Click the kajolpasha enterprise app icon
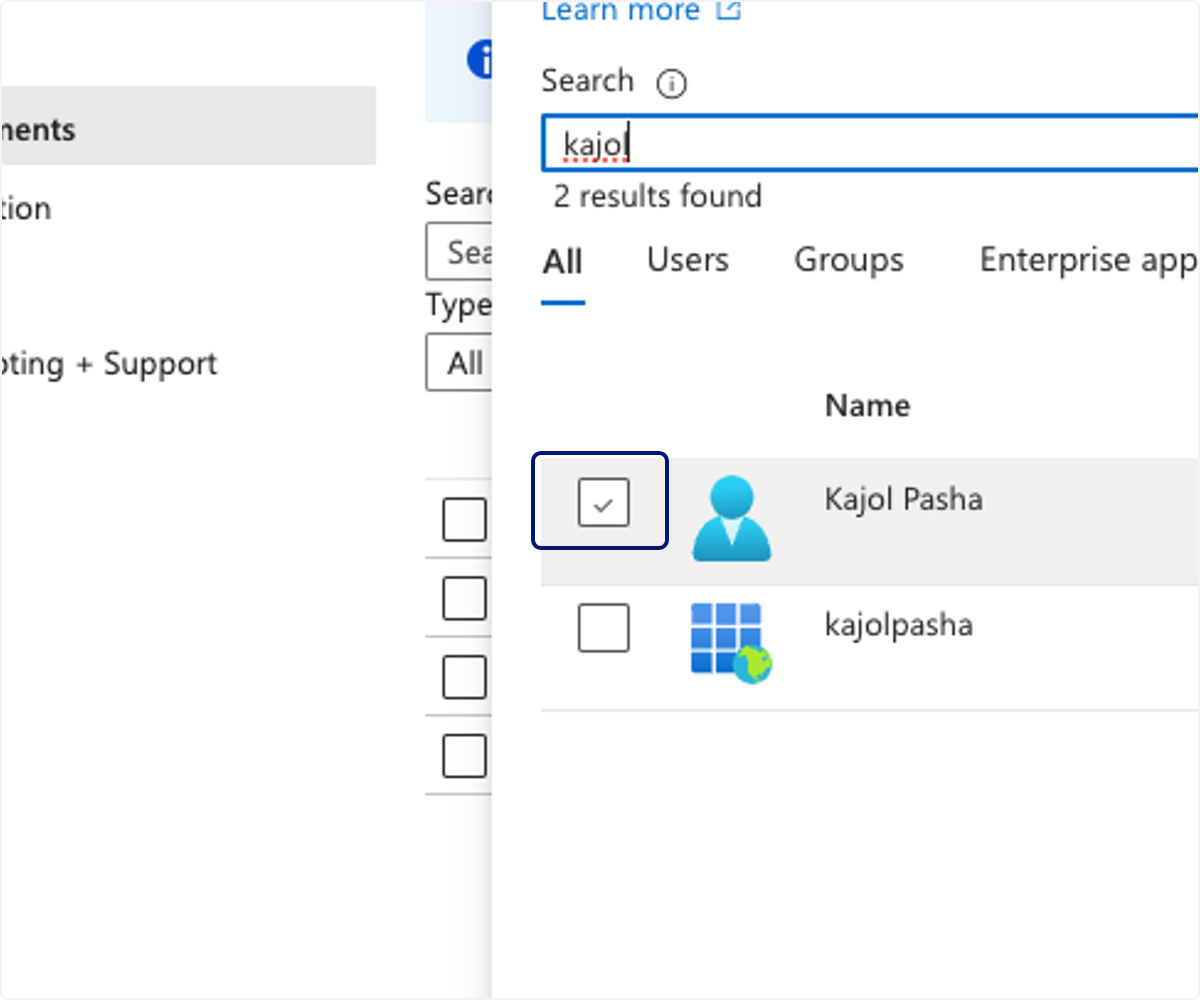Screen dimensions: 1200x1000 click(731, 643)
